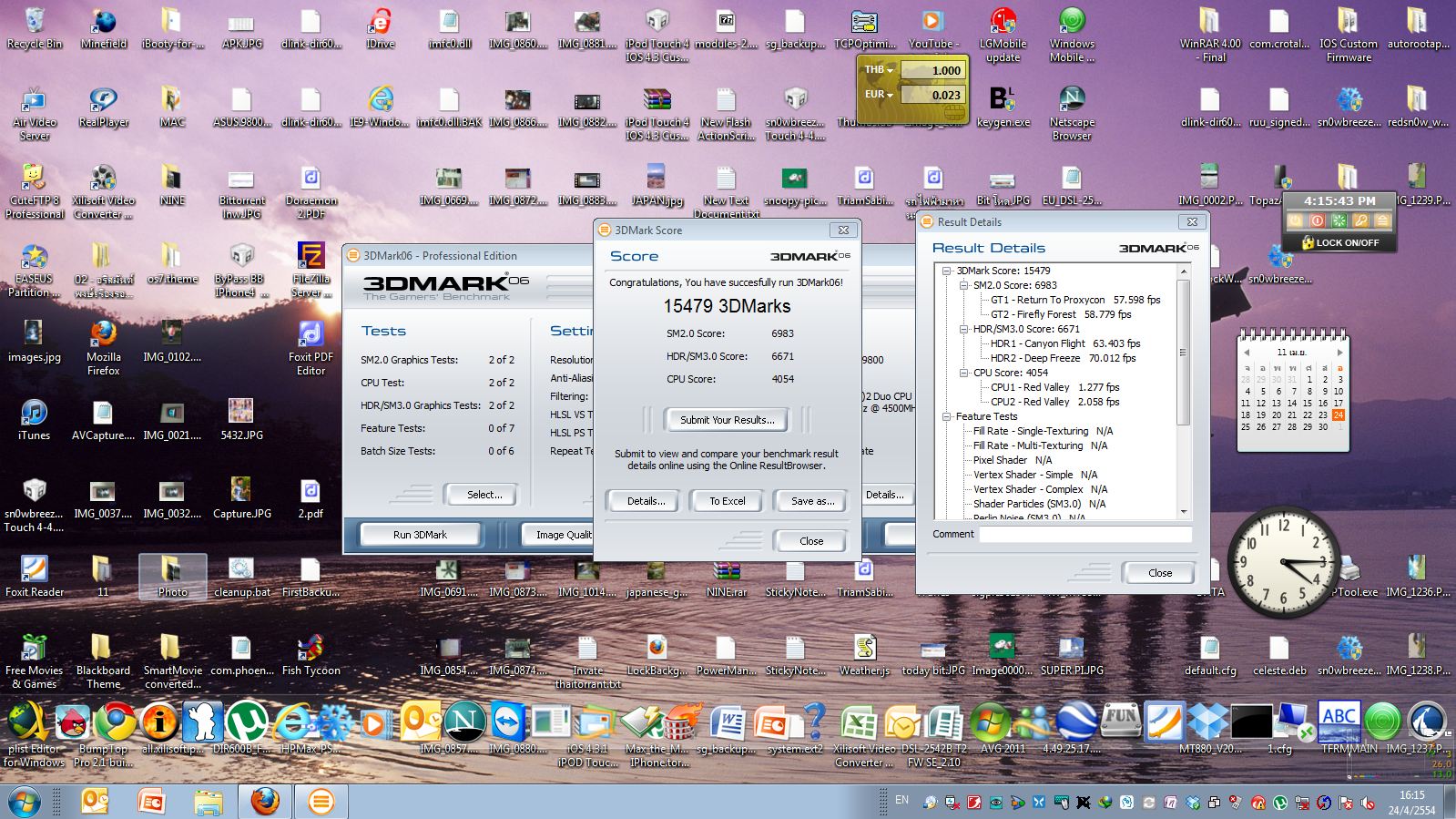
Task: Open the Chrome icon in the dock
Action: [x=117, y=722]
